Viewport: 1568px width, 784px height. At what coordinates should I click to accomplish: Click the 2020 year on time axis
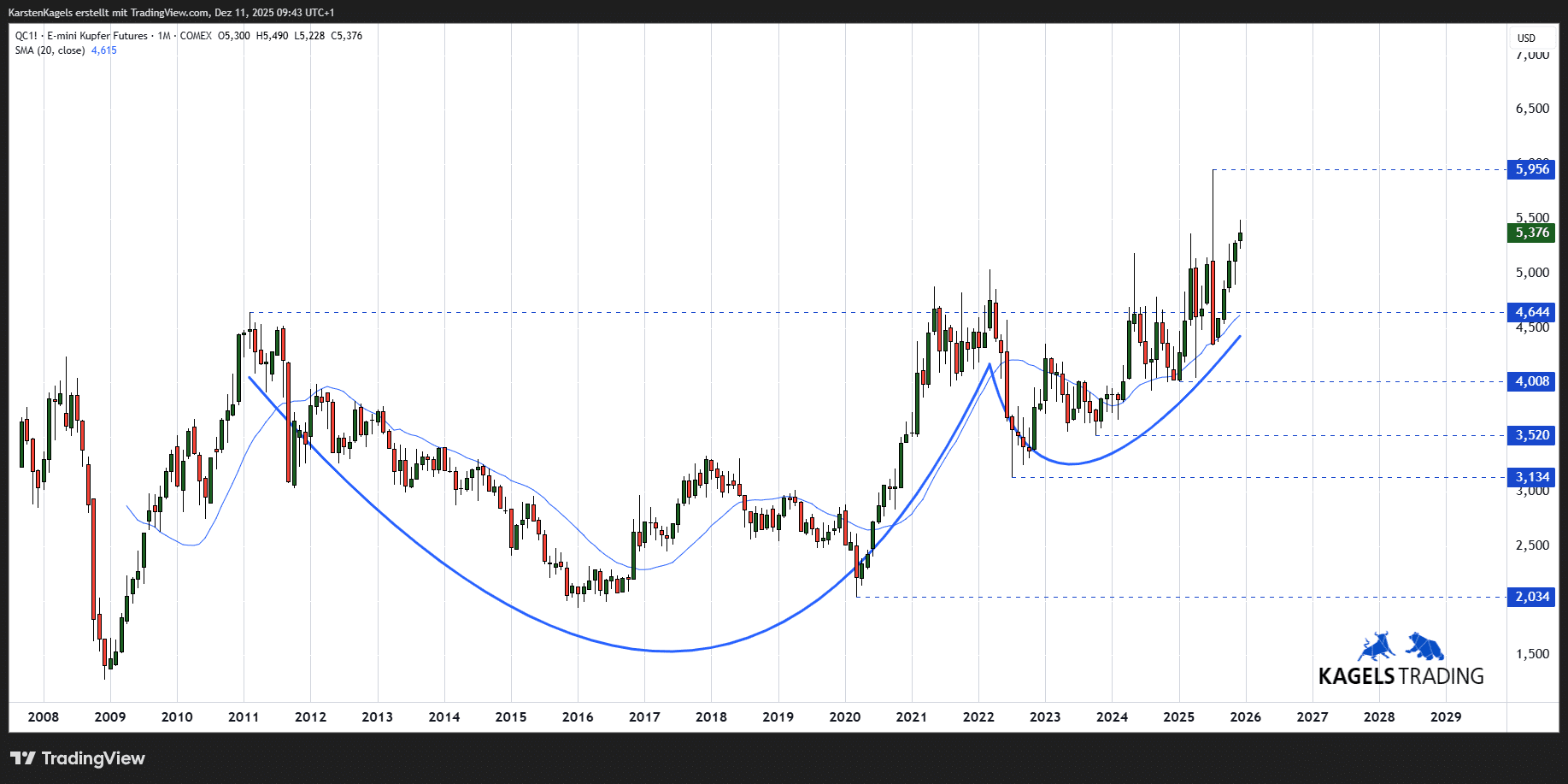(844, 717)
